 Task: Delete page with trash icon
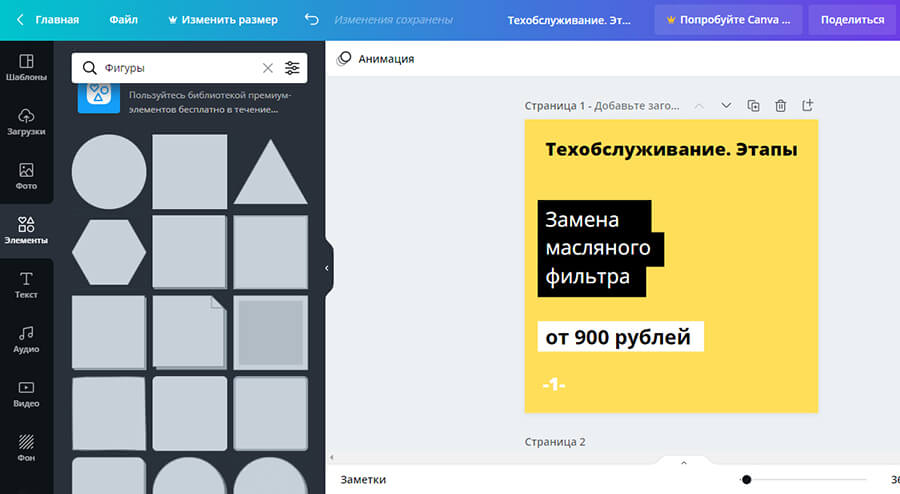point(781,105)
